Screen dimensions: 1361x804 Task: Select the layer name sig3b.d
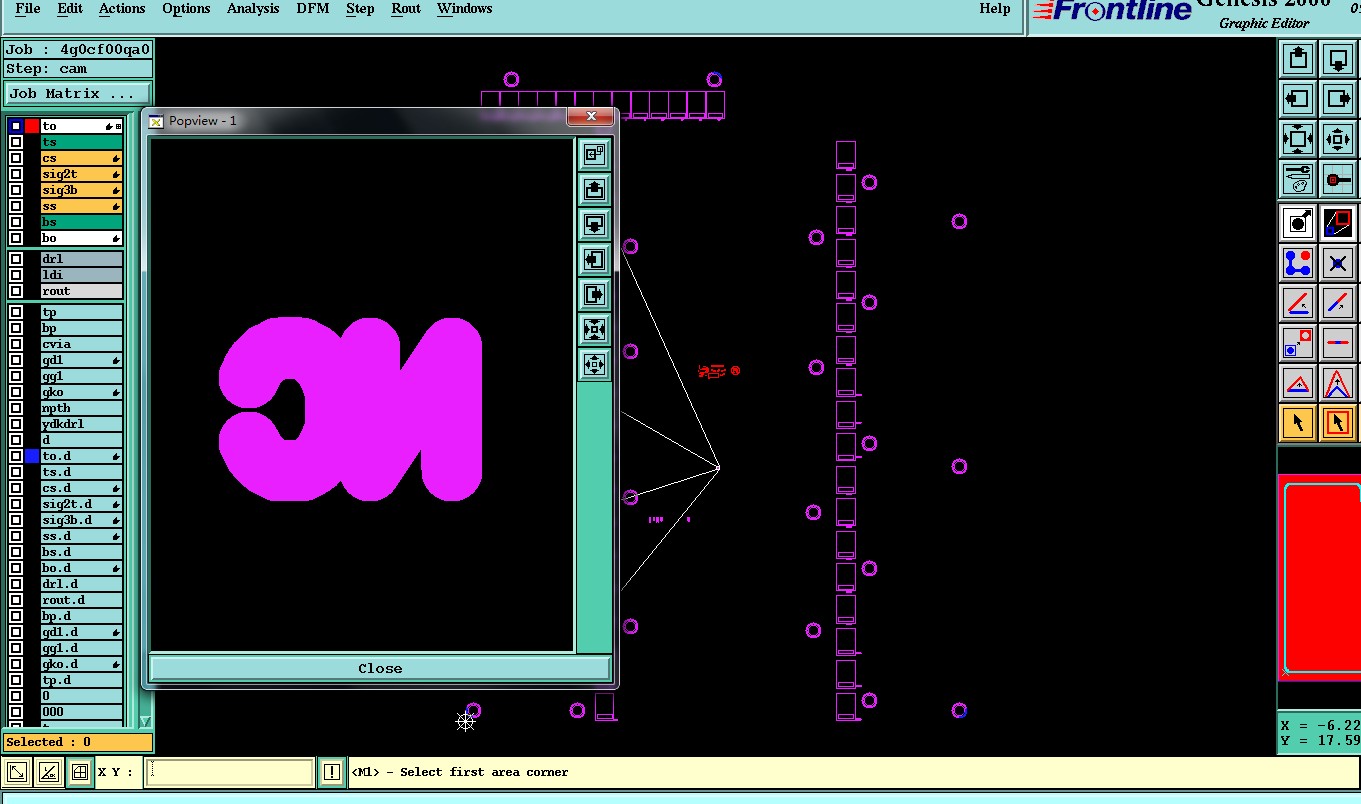pyautogui.click(x=81, y=520)
